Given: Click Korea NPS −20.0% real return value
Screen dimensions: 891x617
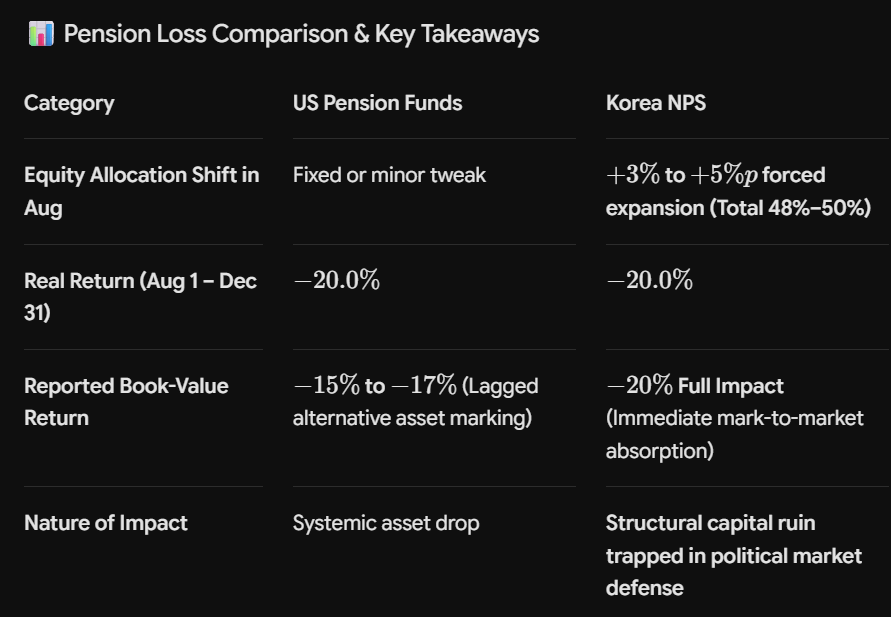Looking at the screenshot, I should pos(649,280).
